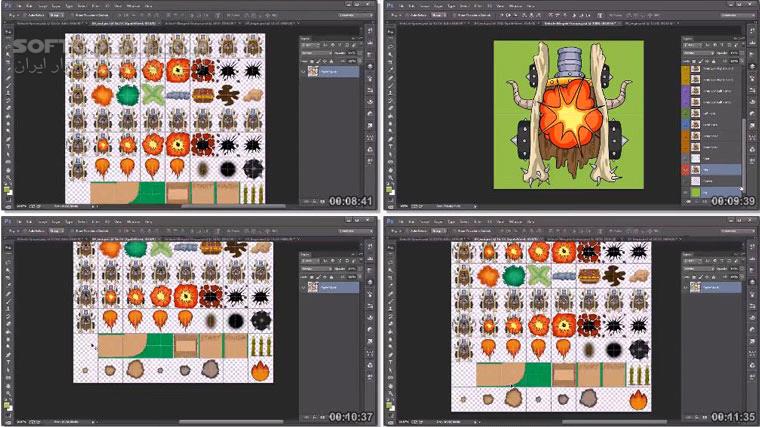Open the Auto-Select Group dropdown in 00:08:41 window

click(56, 15)
